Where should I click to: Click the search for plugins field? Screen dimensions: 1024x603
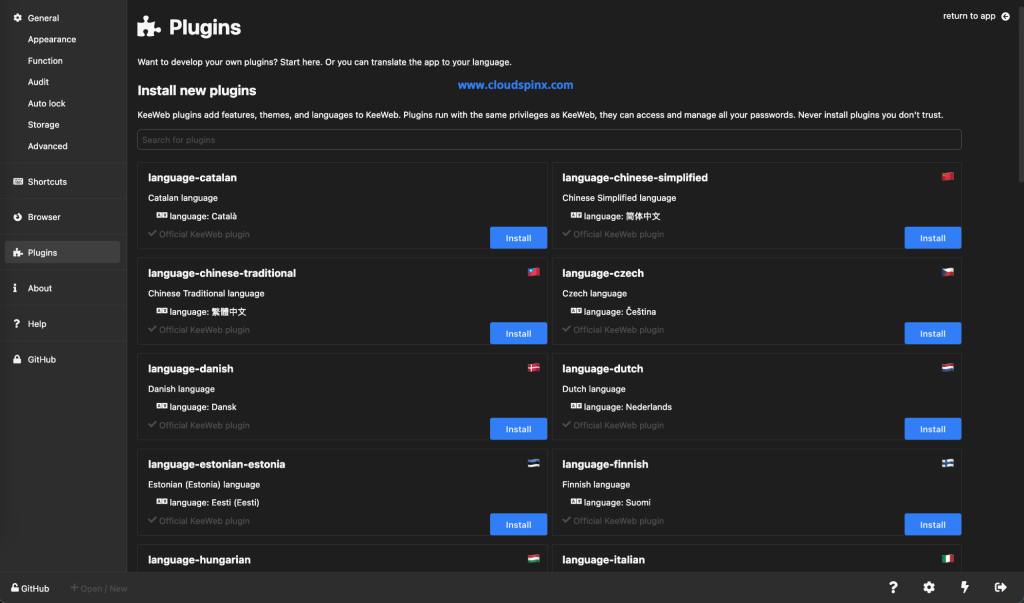click(x=548, y=139)
